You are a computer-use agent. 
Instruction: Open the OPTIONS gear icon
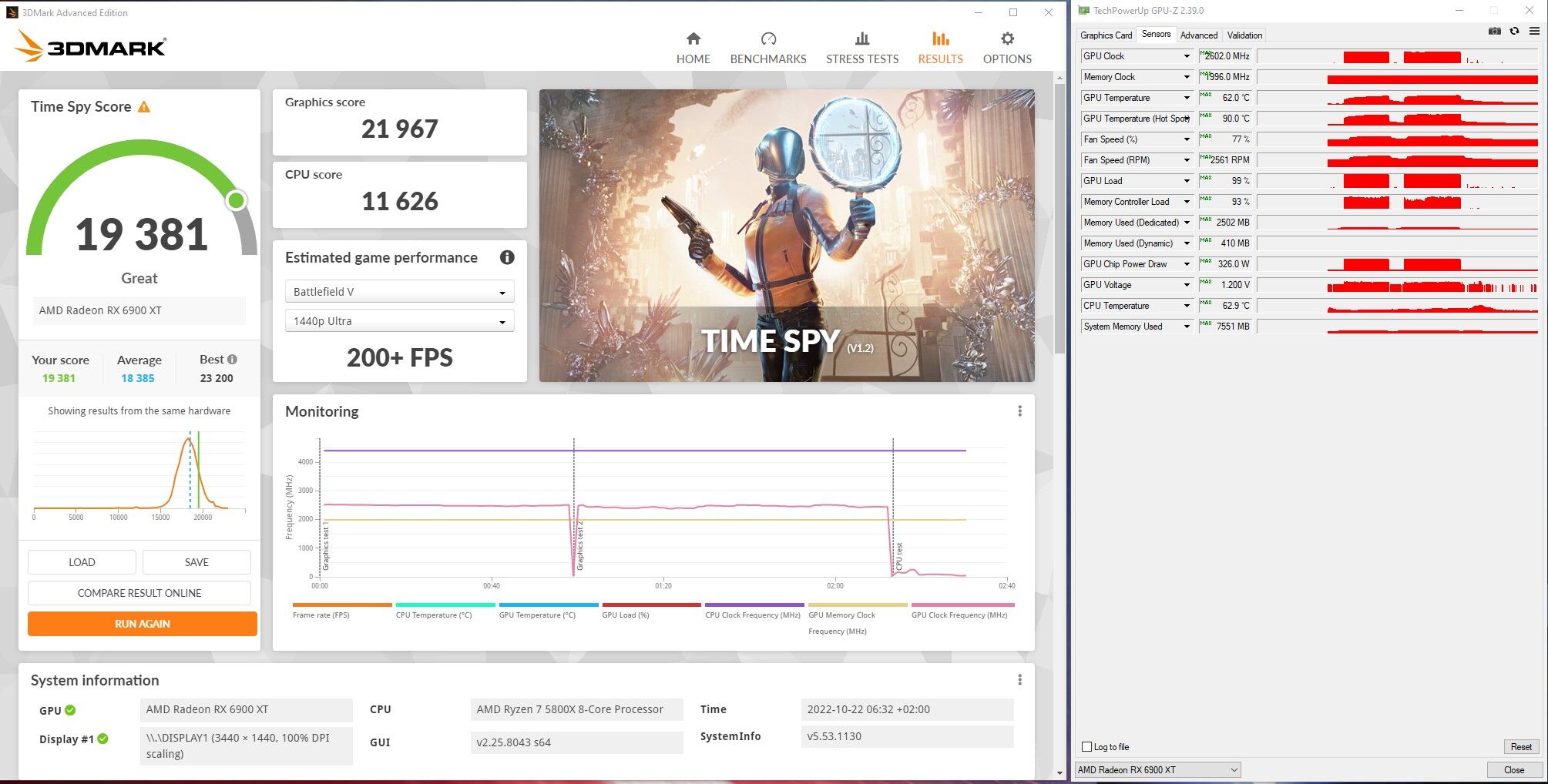point(1007,39)
